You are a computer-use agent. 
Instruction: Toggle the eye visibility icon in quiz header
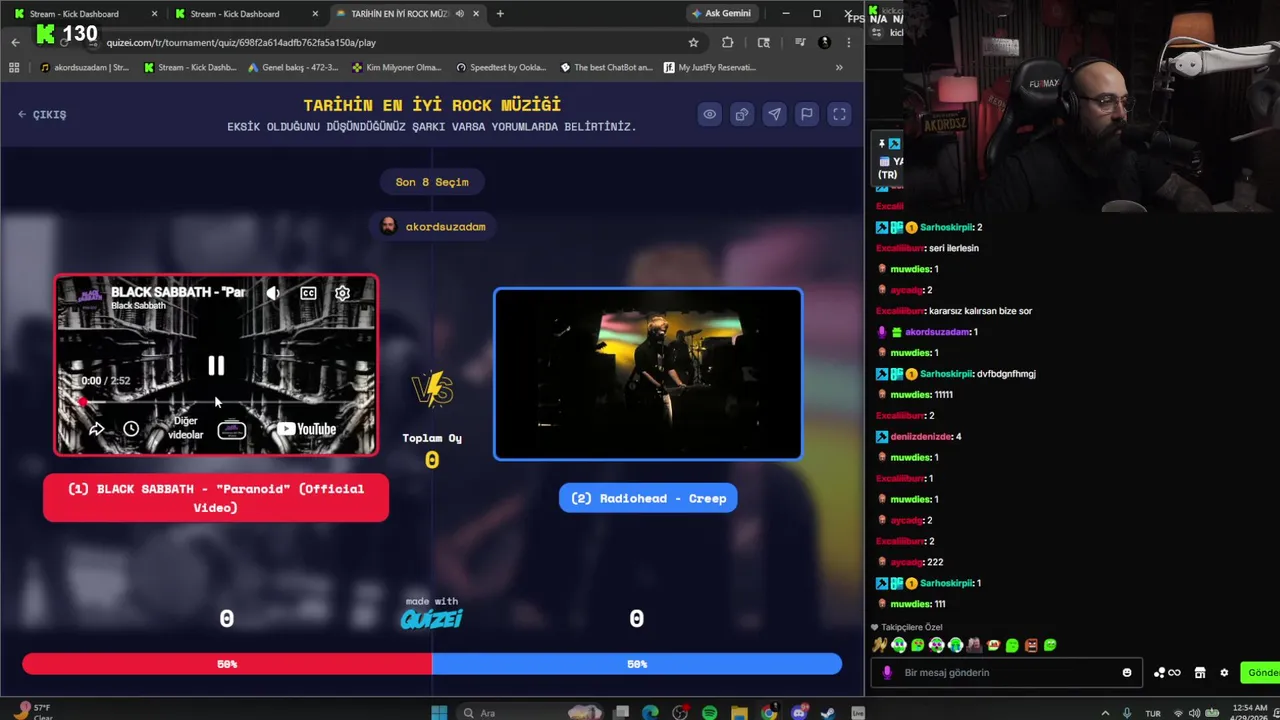click(x=709, y=114)
